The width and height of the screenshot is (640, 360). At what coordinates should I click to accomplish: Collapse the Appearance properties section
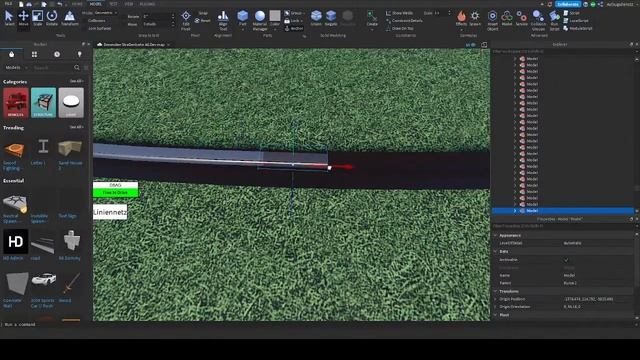pos(496,236)
